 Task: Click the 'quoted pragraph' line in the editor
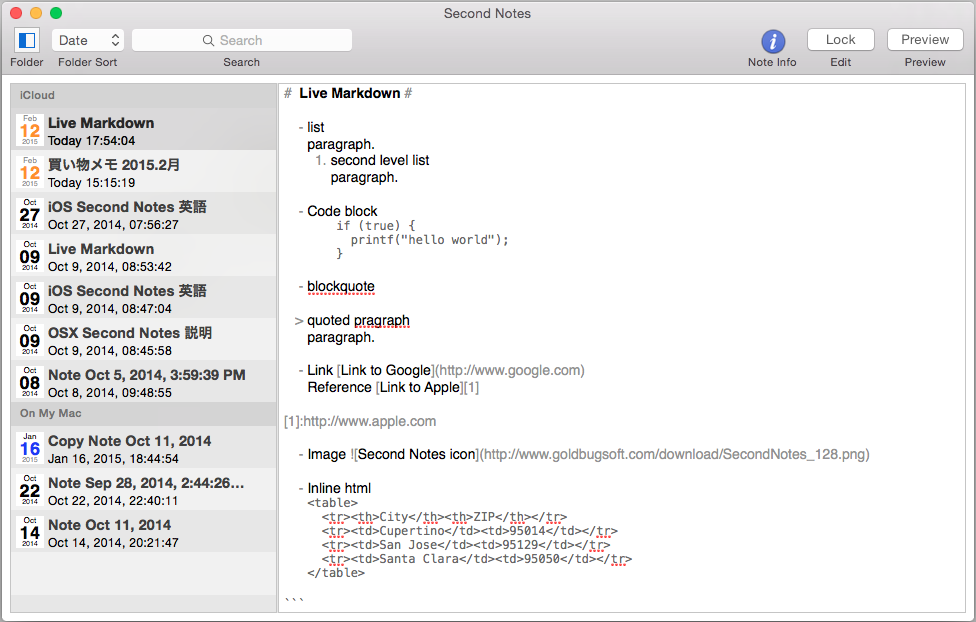click(358, 321)
